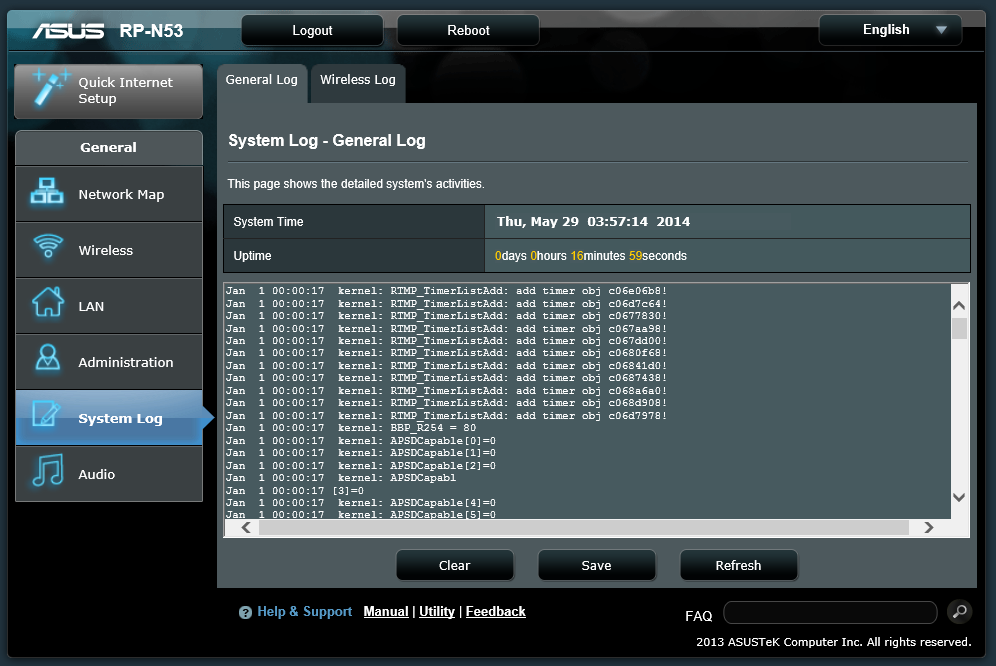Click the log scroll-up arrow
Viewport: 996px width, 666px height.
pos(959,306)
